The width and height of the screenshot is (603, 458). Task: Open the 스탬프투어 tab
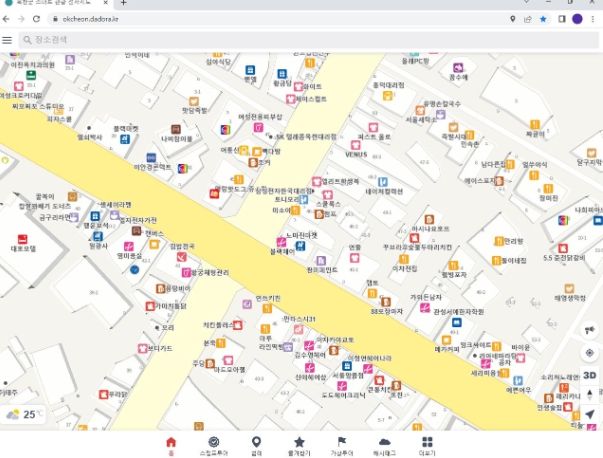click(213, 445)
